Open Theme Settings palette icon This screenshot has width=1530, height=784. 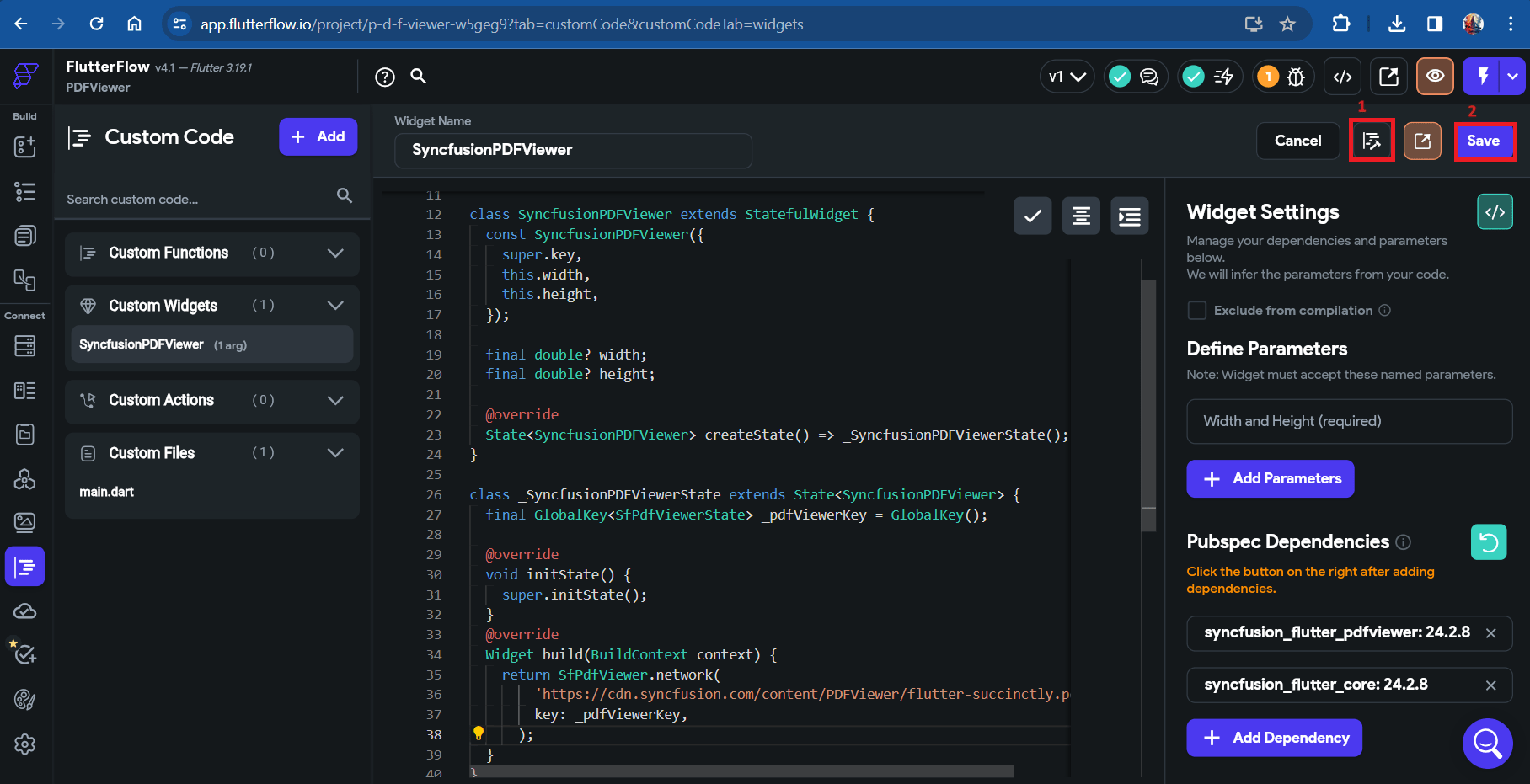(x=25, y=700)
